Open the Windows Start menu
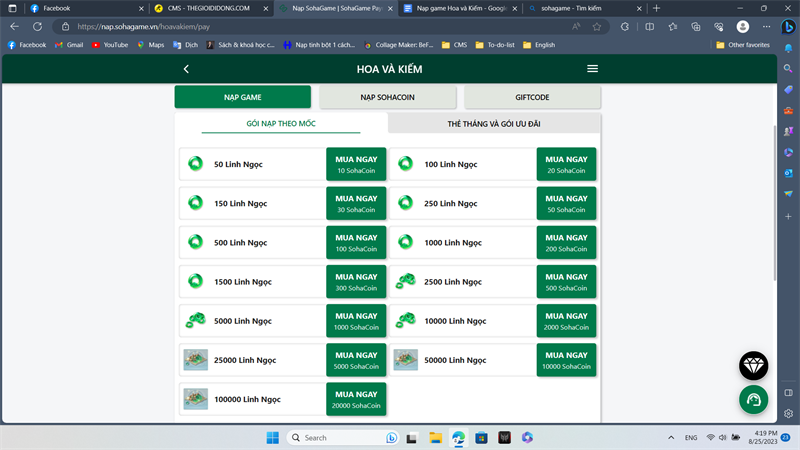800x450 pixels. 272,438
